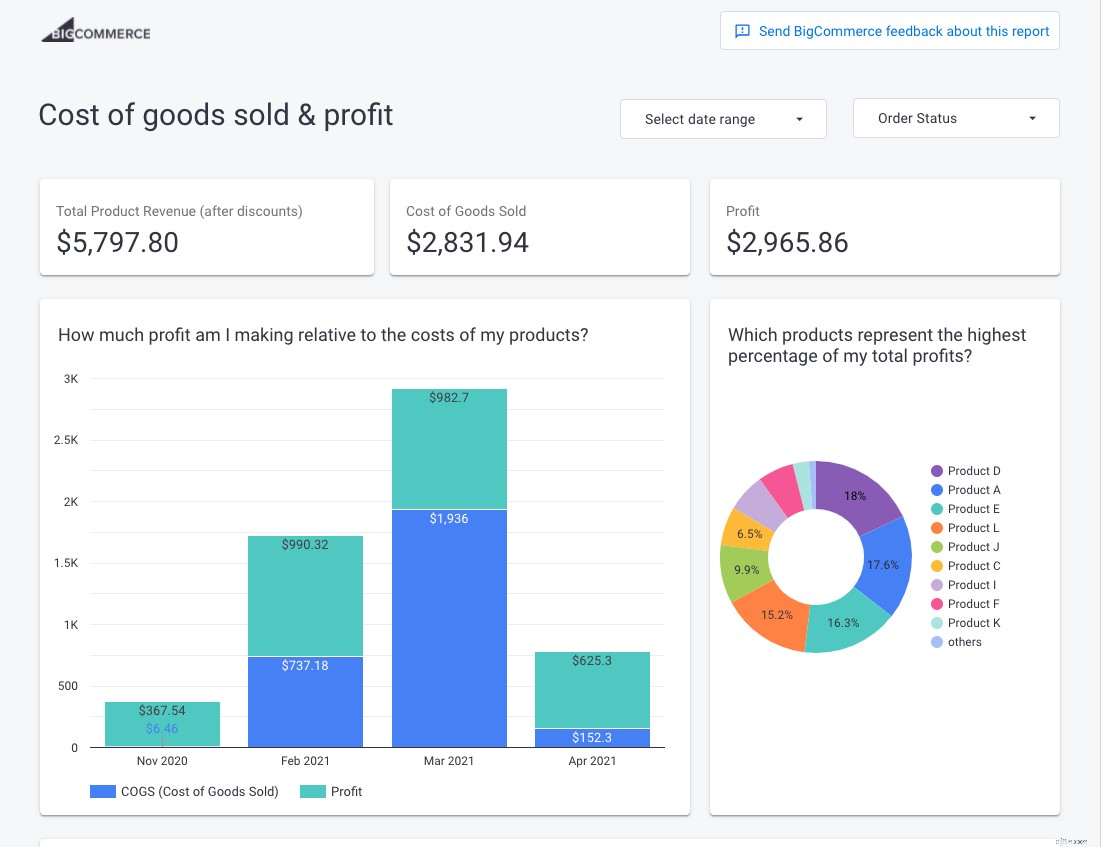Click the BigCommerce logo
The image size is (1101, 847).
(x=95, y=30)
